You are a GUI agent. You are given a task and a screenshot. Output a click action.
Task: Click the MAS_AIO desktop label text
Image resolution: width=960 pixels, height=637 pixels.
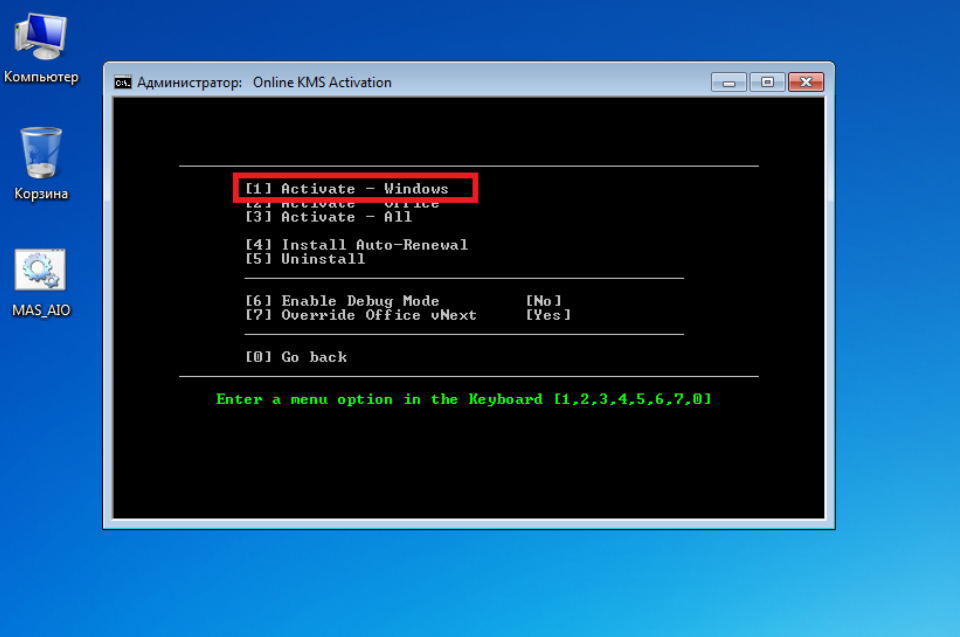pyautogui.click(x=41, y=310)
